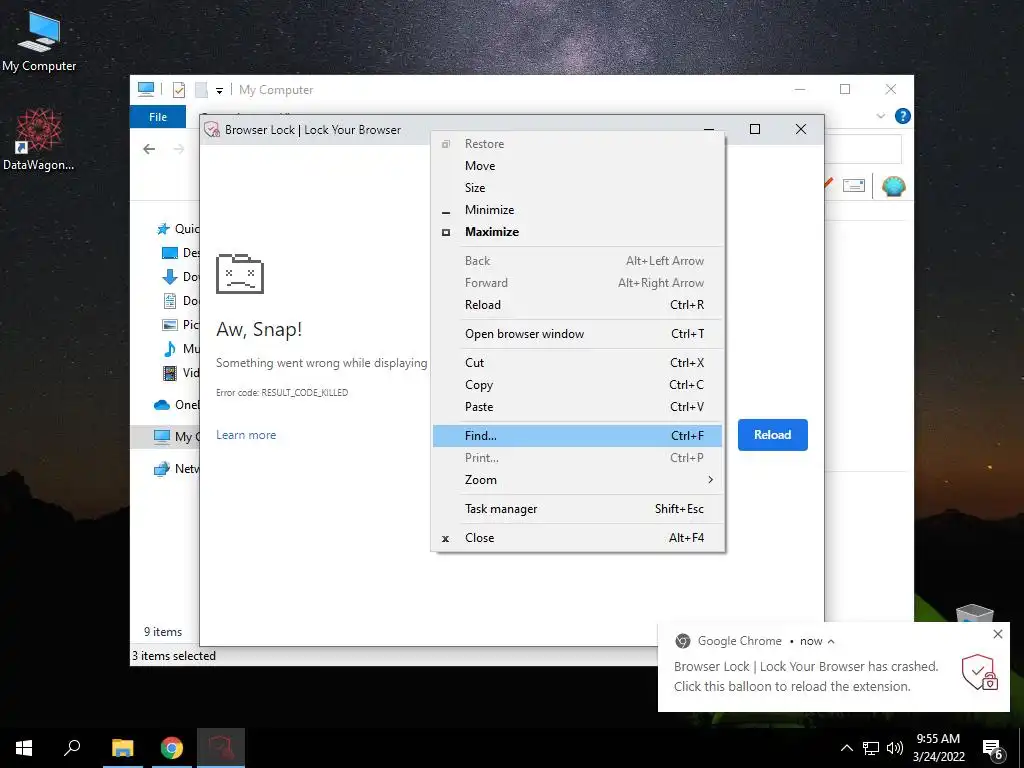Screen dimensions: 1024x768
Task: Select the Desktop folder icon in sidebar
Action: 170,253
